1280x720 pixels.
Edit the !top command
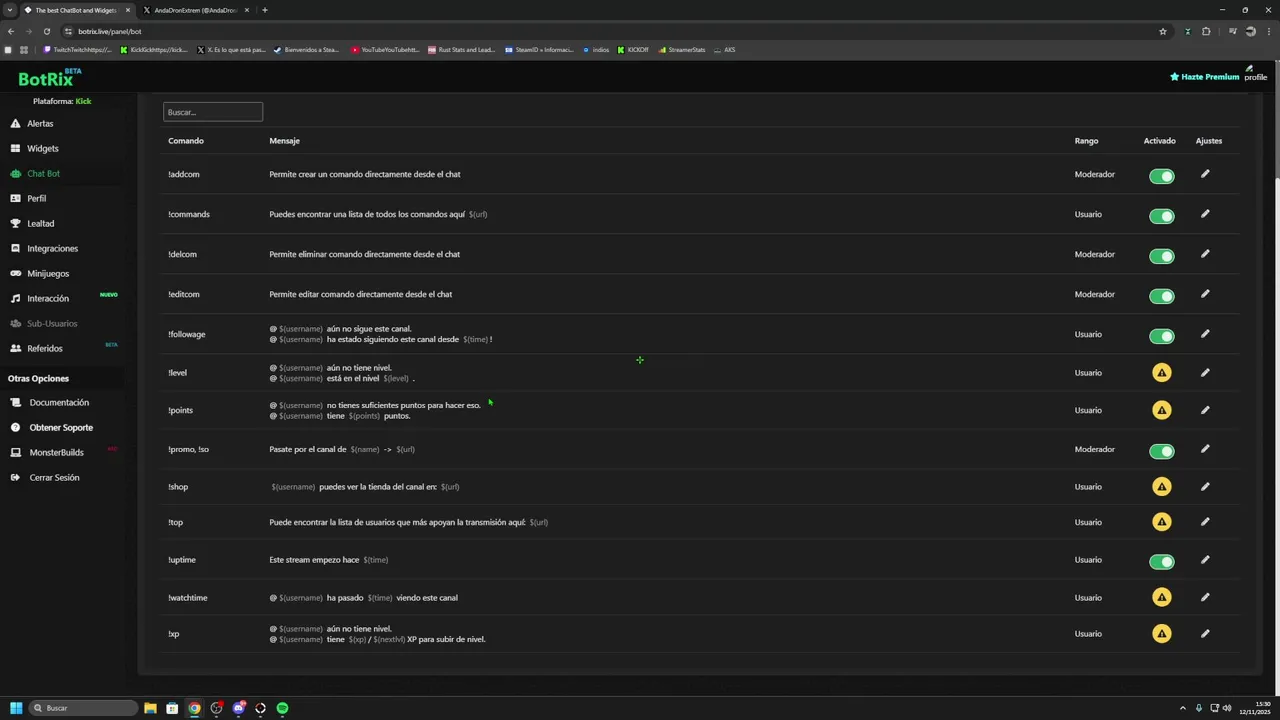[1205, 522]
